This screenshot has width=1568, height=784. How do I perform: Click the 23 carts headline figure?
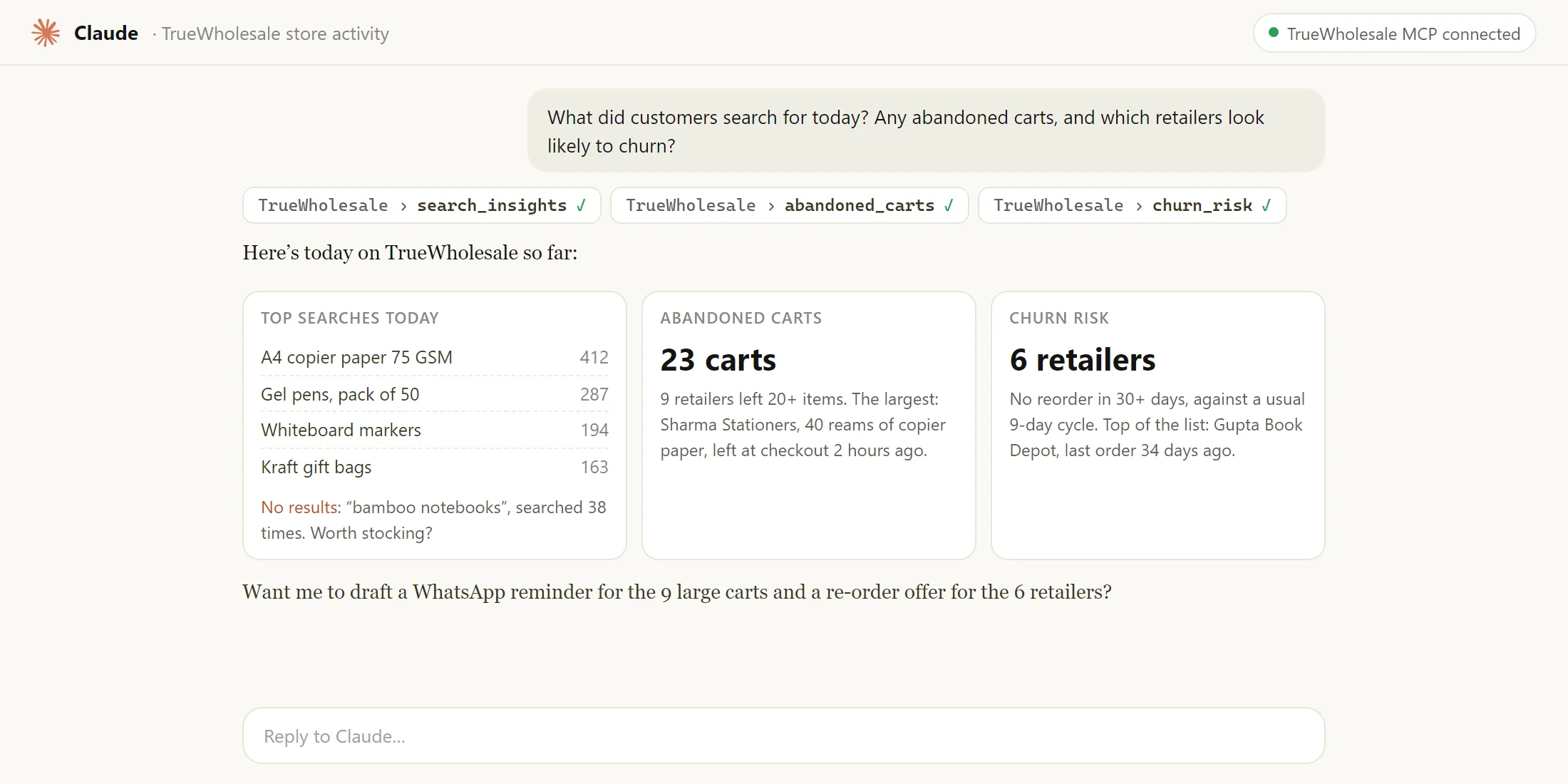718,360
